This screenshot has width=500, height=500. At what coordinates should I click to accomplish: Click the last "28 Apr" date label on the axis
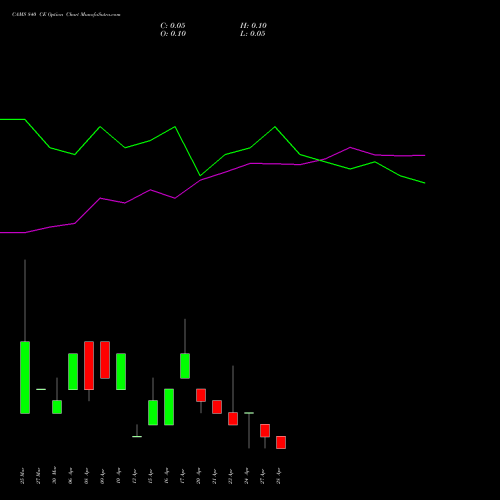(278, 476)
